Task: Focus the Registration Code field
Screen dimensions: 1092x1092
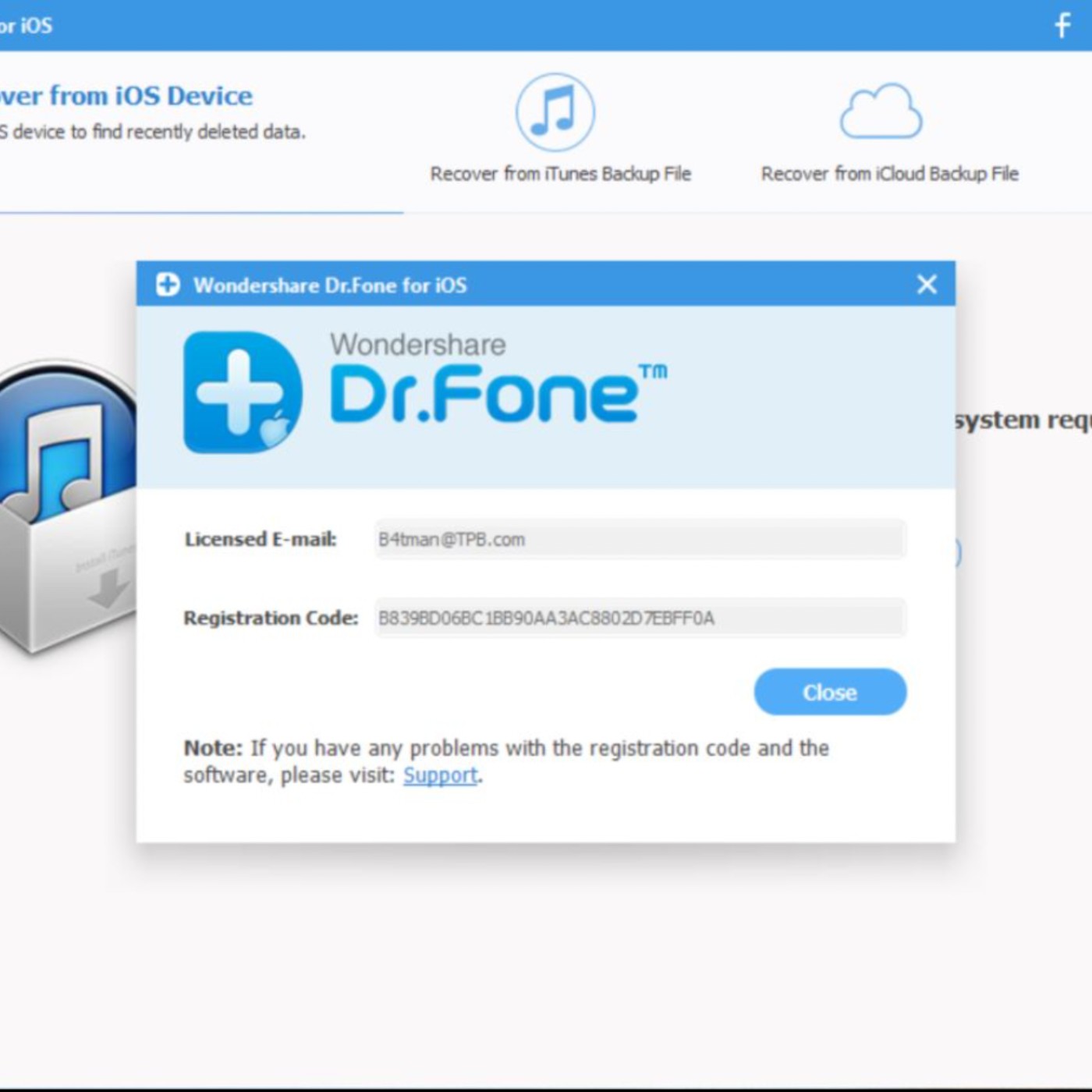Action: point(640,618)
